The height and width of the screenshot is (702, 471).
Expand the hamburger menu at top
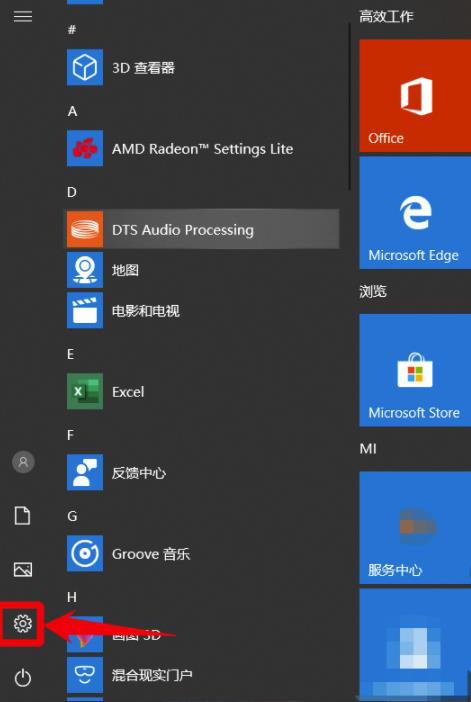tap(23, 17)
